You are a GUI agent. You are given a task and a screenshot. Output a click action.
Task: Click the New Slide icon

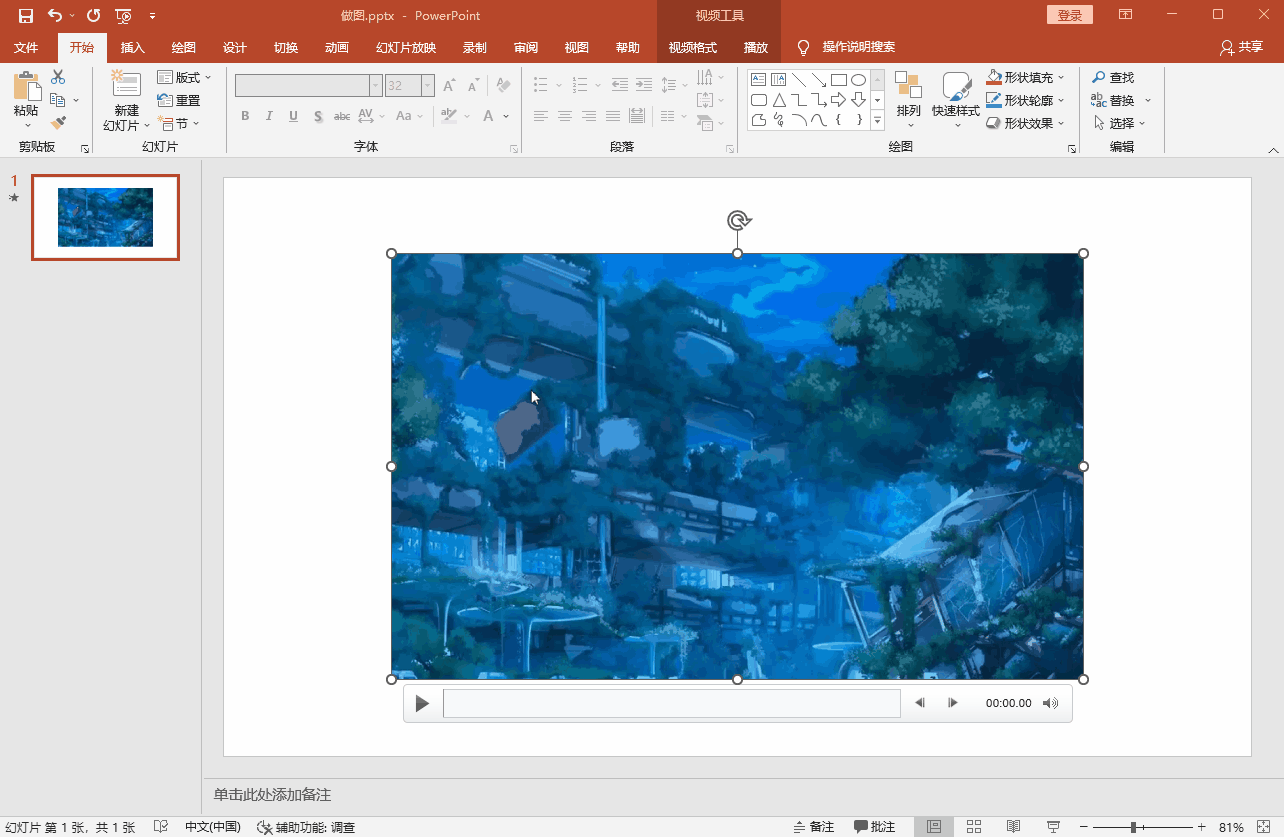126,86
